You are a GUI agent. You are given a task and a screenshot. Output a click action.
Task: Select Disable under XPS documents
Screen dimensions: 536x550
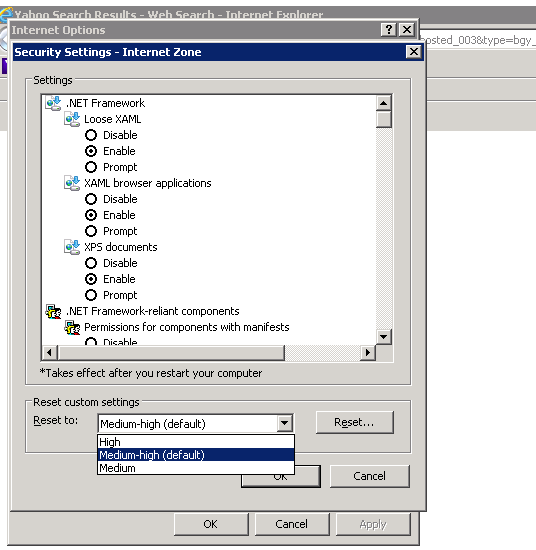pyautogui.click(x=91, y=263)
